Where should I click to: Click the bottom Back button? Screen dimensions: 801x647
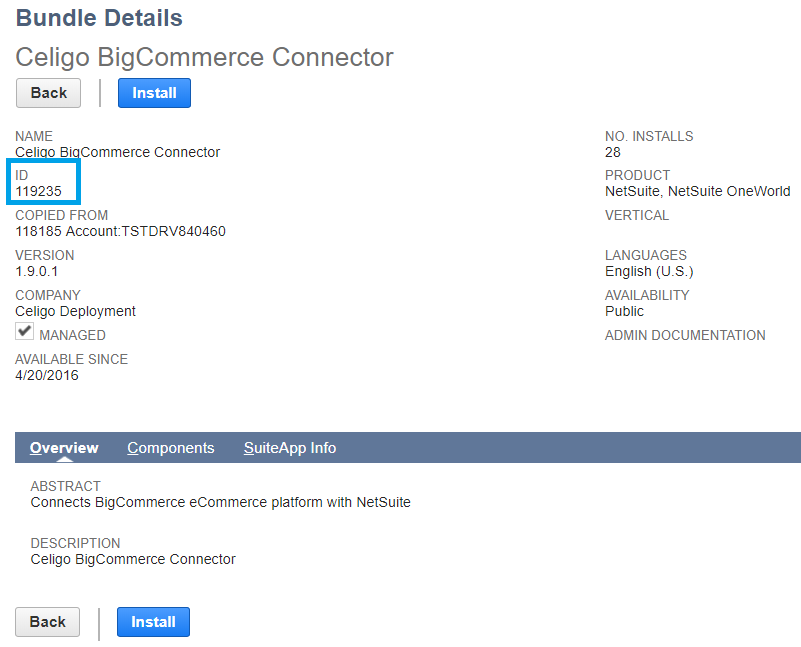coord(47,621)
